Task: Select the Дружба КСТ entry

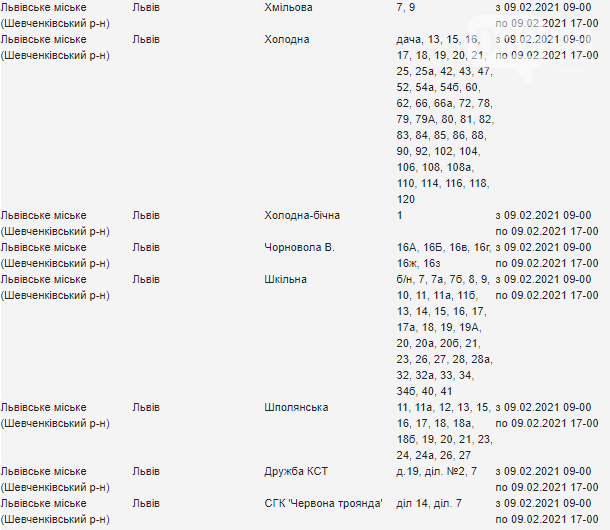Action: tap(296, 471)
